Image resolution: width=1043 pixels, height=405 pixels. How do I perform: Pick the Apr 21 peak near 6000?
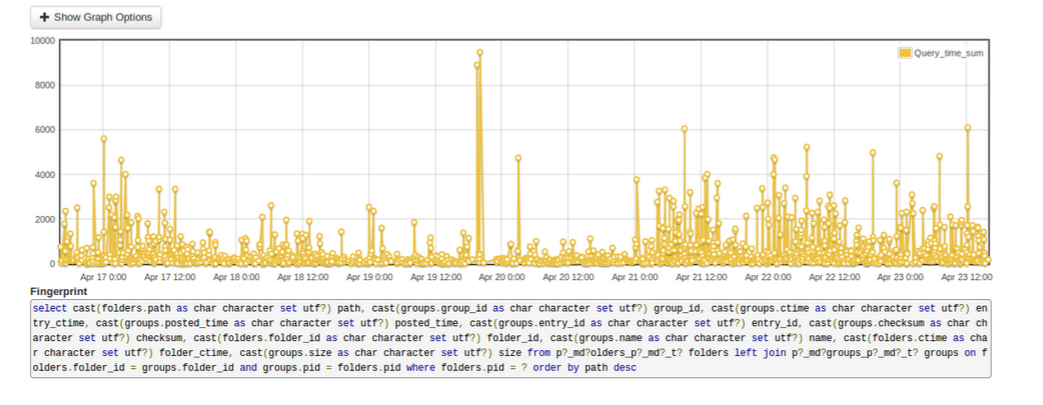[684, 129]
